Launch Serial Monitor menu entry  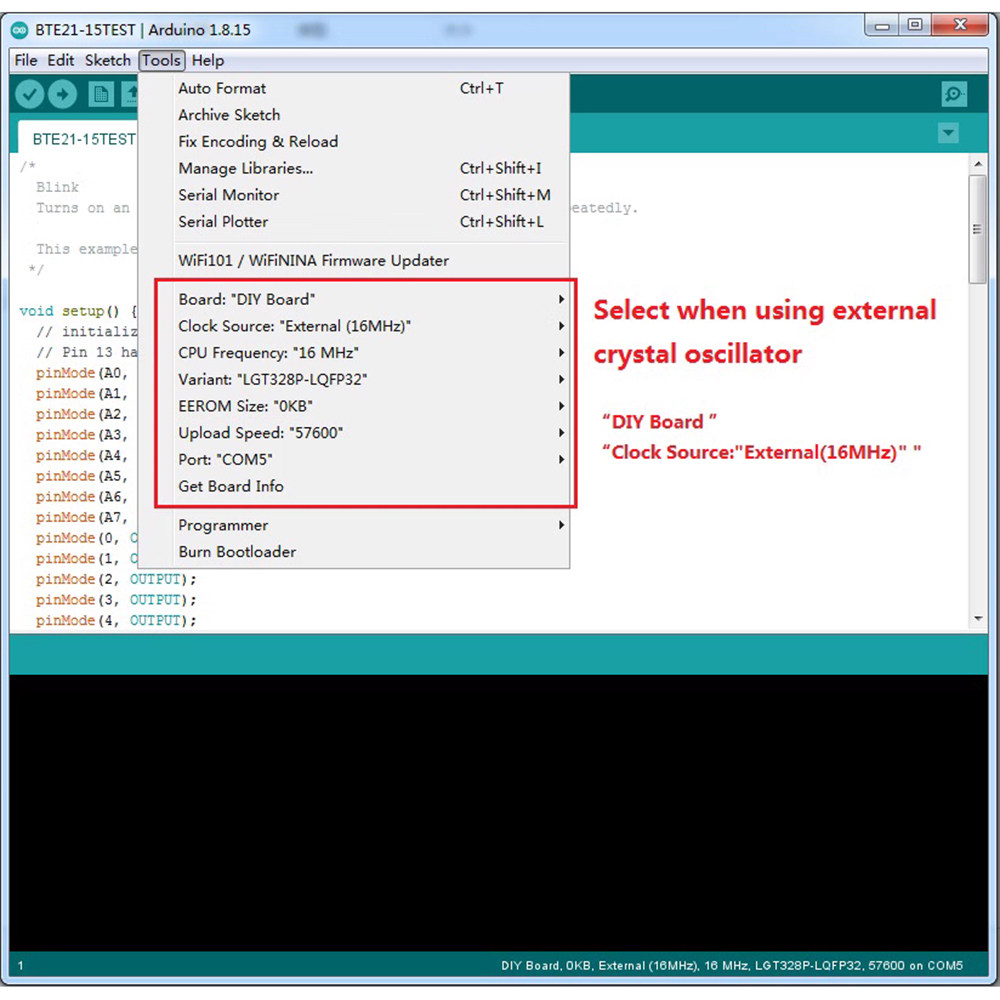tap(354, 195)
